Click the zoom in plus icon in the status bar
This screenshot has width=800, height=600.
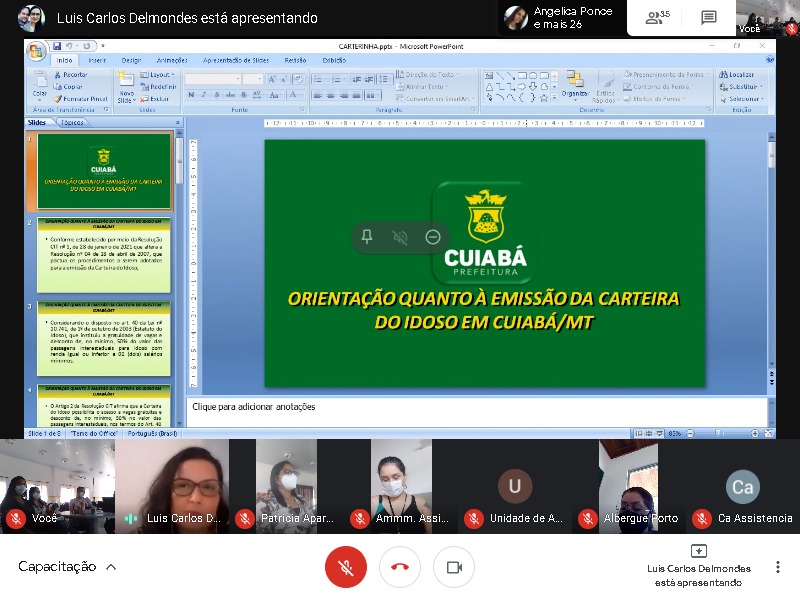[x=755, y=433]
